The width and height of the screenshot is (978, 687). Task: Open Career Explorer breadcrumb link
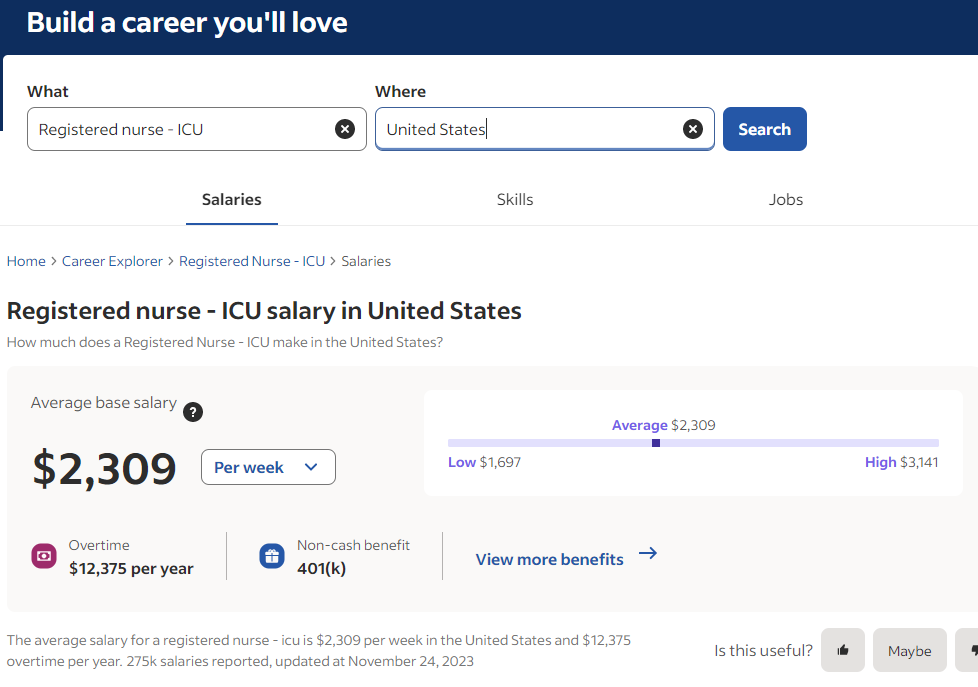click(112, 261)
